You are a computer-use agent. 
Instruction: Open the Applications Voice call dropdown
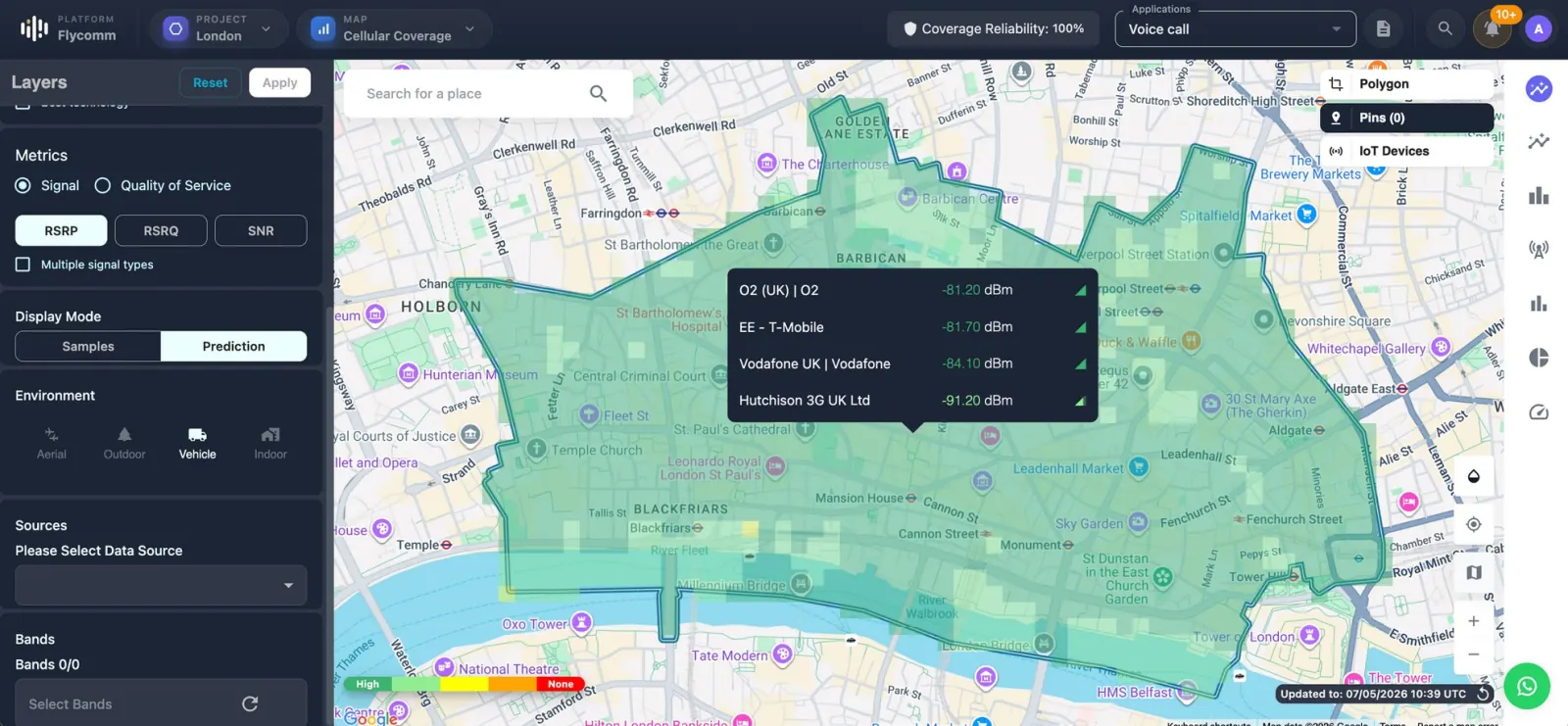1235,29
